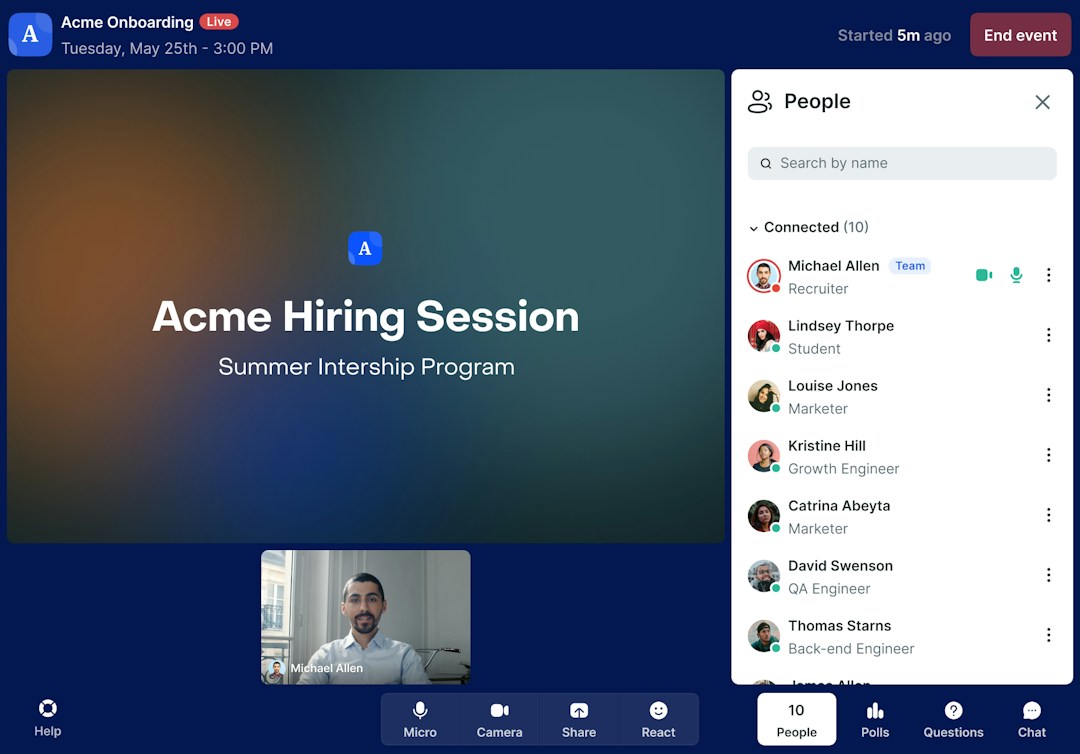End the live event
Viewport: 1080px width, 754px height.
(1020, 35)
